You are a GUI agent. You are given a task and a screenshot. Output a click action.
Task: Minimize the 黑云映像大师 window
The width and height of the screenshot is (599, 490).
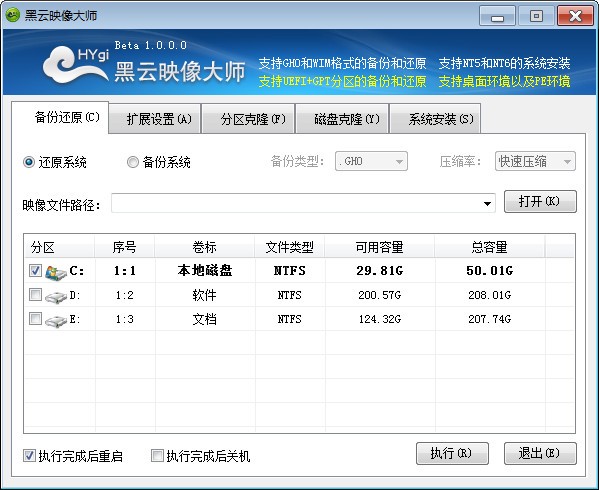coord(497,16)
